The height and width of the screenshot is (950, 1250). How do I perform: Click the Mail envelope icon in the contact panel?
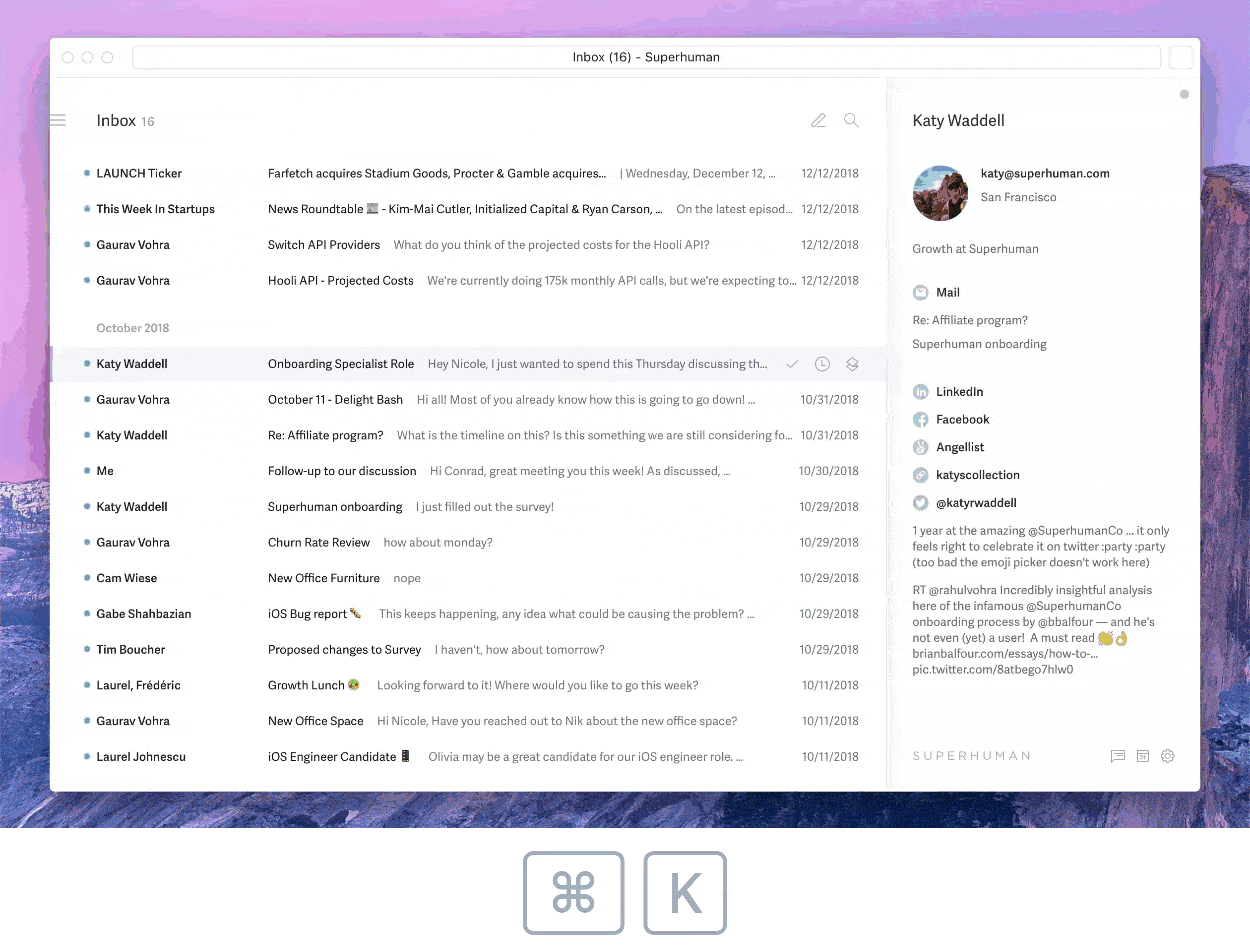click(x=921, y=292)
